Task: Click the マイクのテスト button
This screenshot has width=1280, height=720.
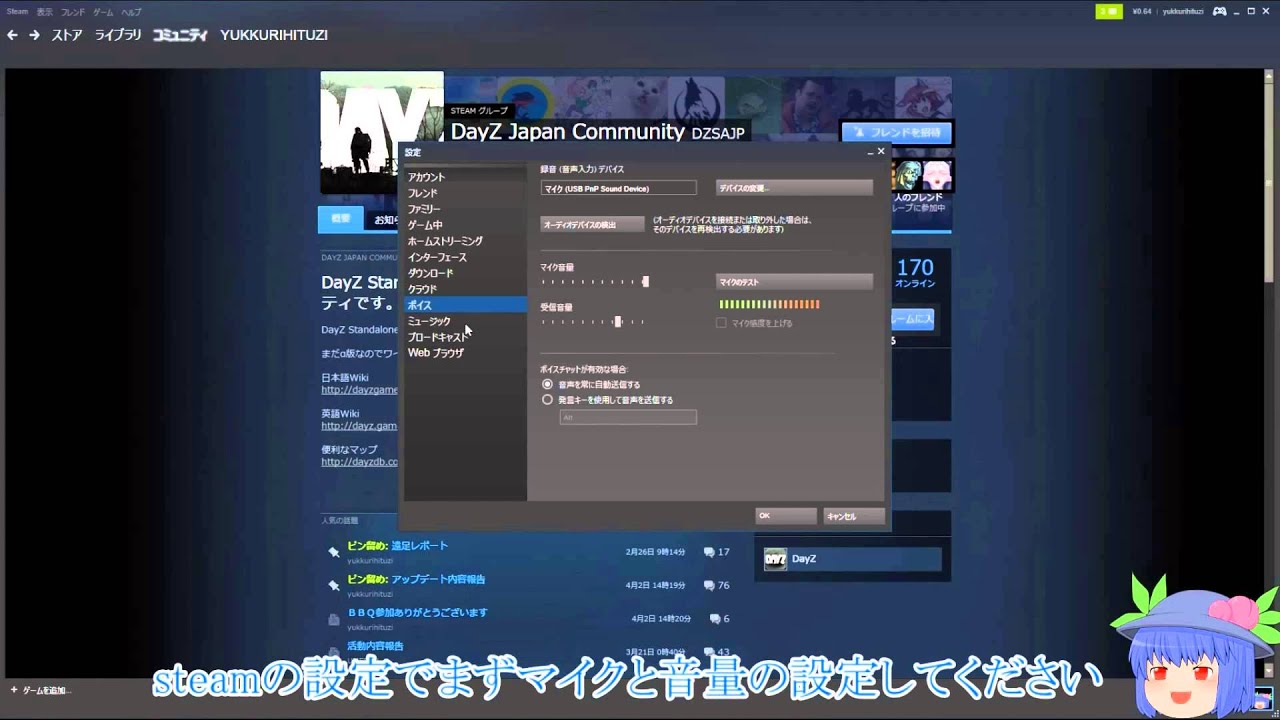Action: click(795, 282)
